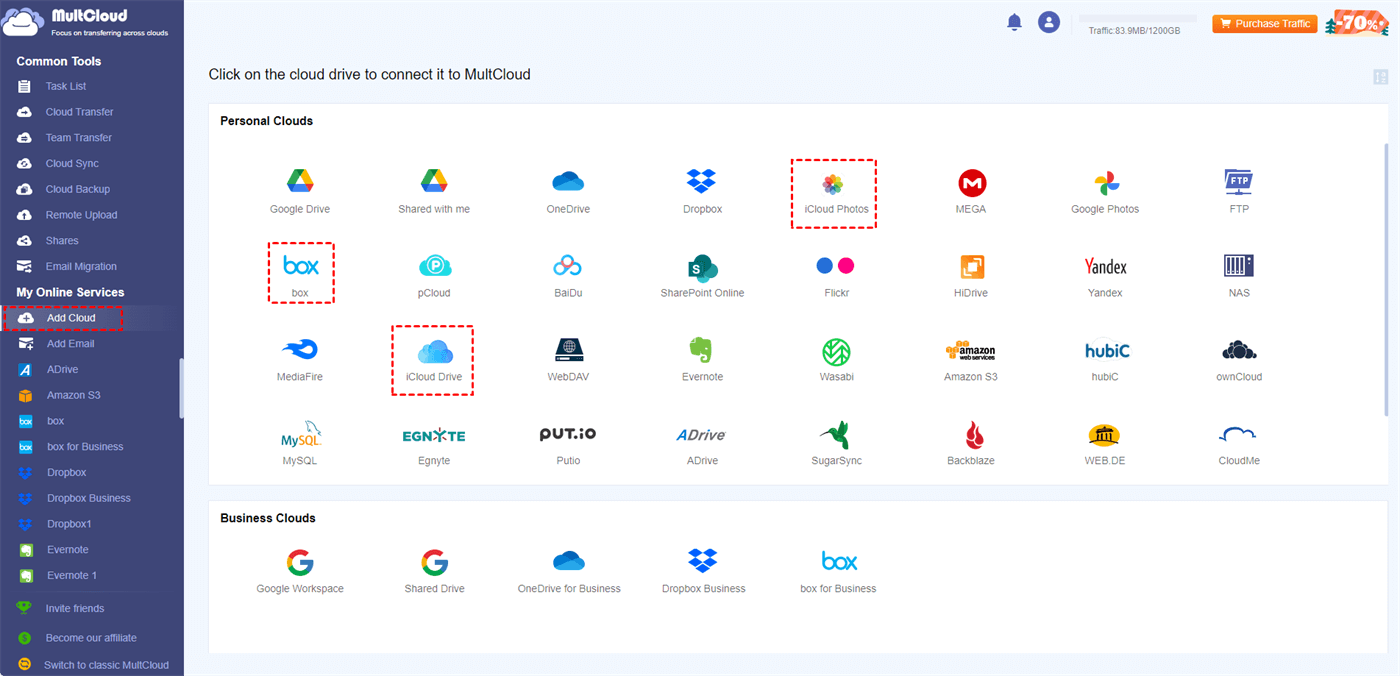1400x676 pixels.
Task: Click Become our affiliate link
Action: point(91,638)
